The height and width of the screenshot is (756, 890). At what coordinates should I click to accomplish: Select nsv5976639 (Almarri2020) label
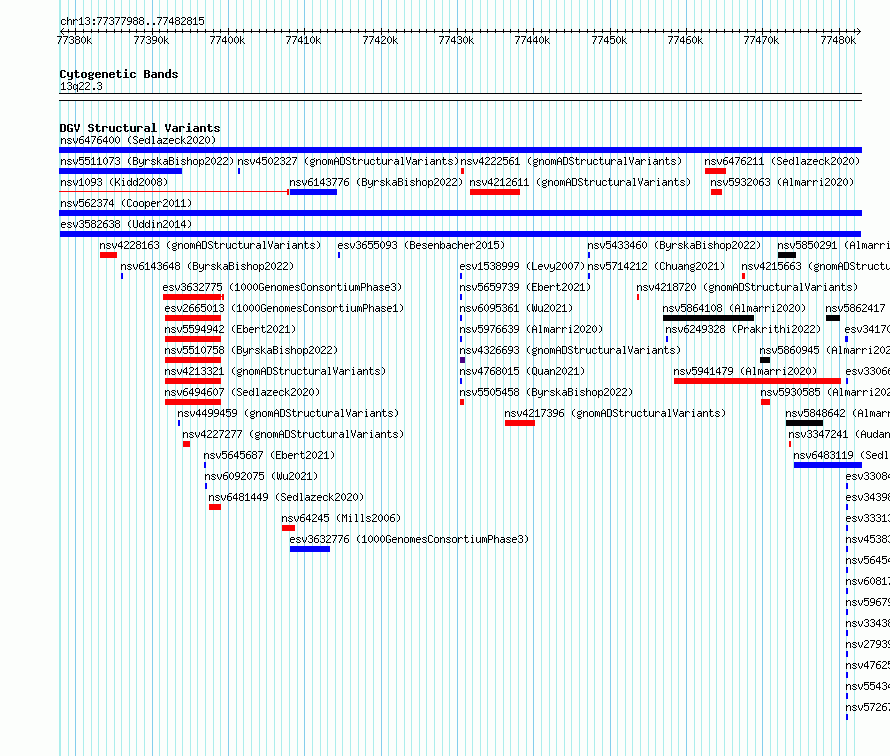531,329
